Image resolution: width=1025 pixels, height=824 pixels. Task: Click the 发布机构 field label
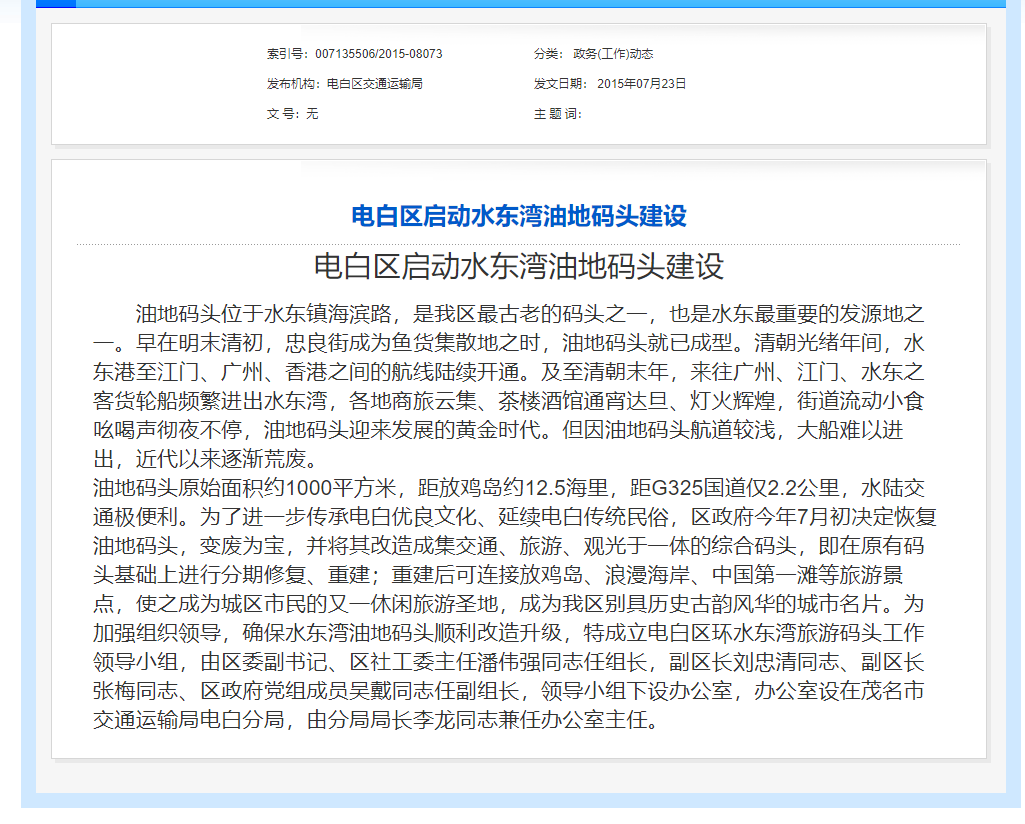294,84
